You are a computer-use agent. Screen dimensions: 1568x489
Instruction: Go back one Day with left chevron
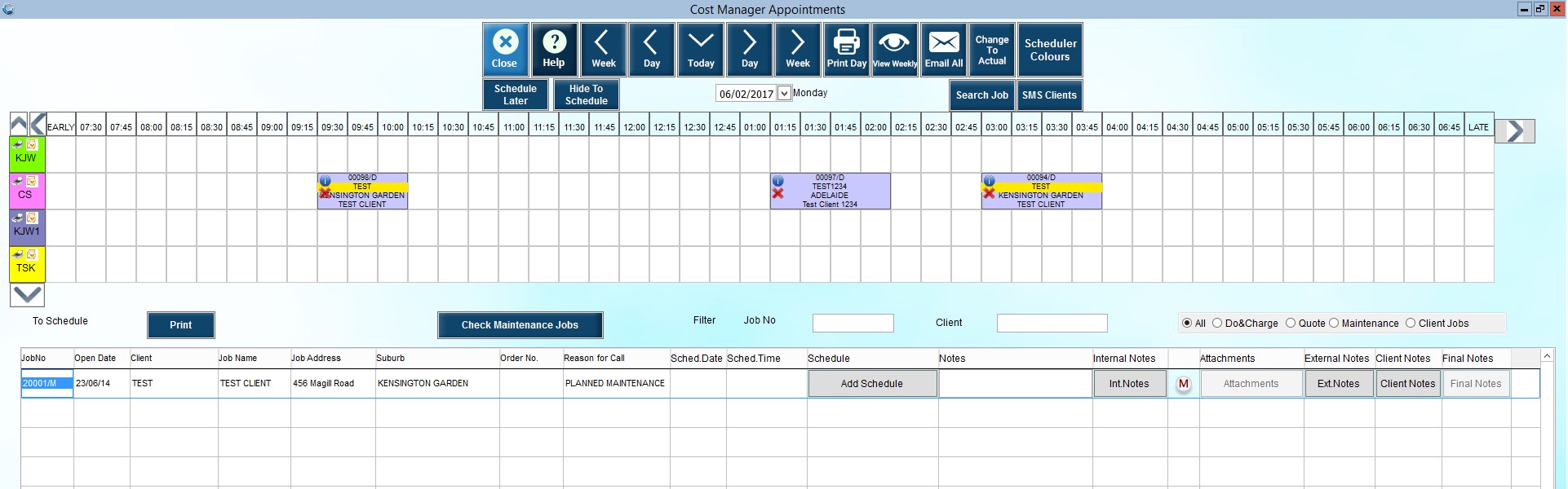point(651,50)
